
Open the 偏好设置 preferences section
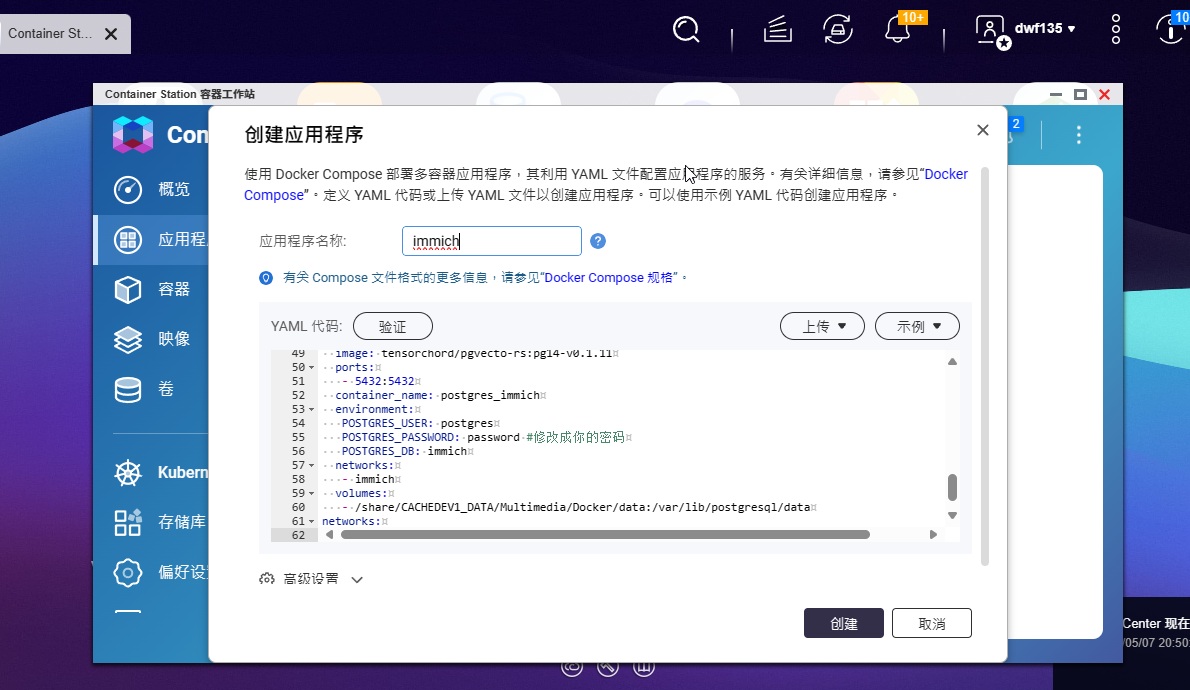tap(160, 572)
